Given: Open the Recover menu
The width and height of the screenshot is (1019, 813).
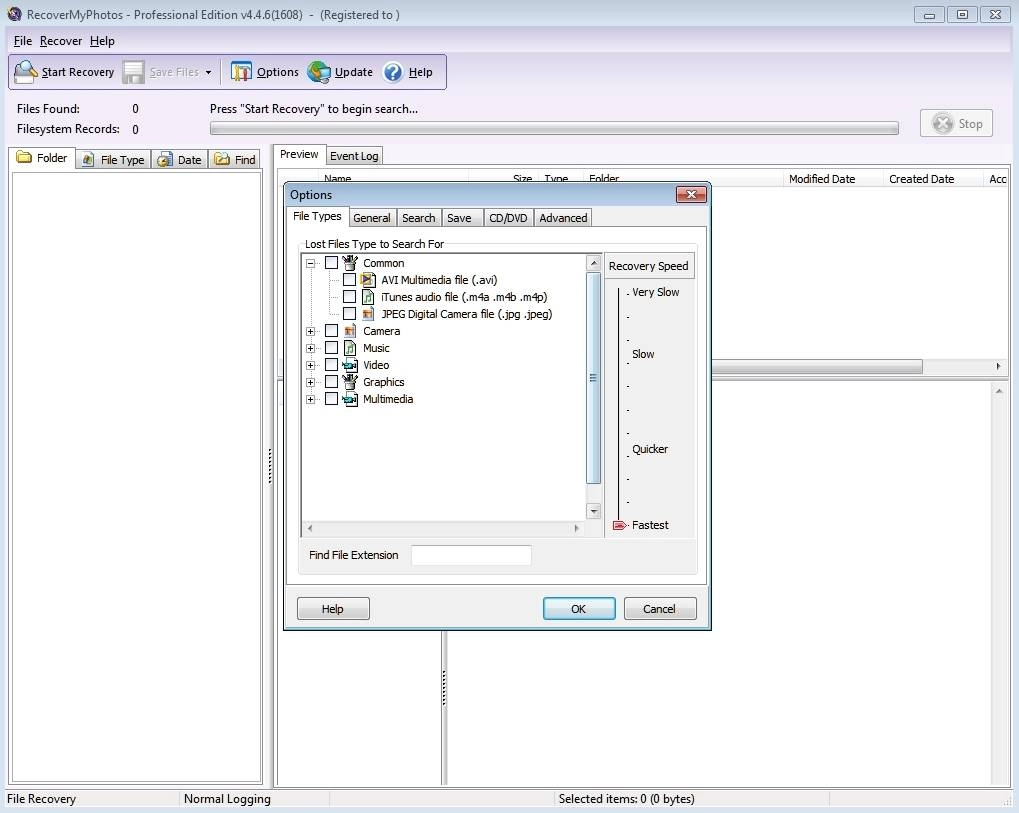Looking at the screenshot, I should pyautogui.click(x=60, y=41).
